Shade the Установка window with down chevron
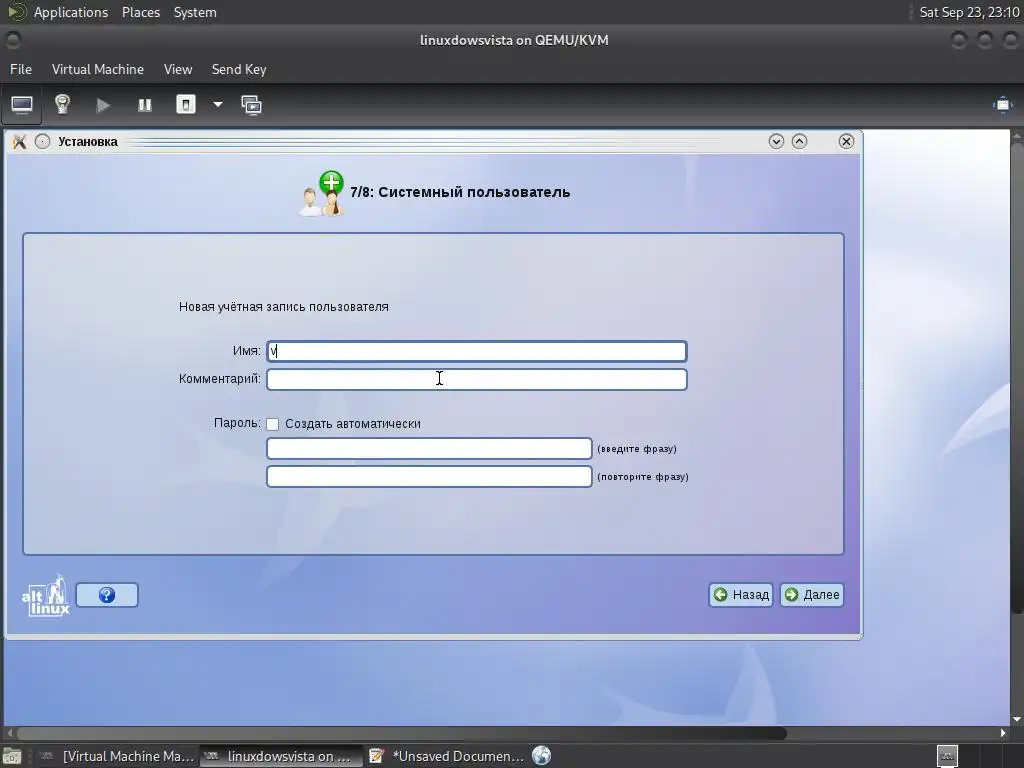Viewport: 1024px width, 768px height. (776, 142)
